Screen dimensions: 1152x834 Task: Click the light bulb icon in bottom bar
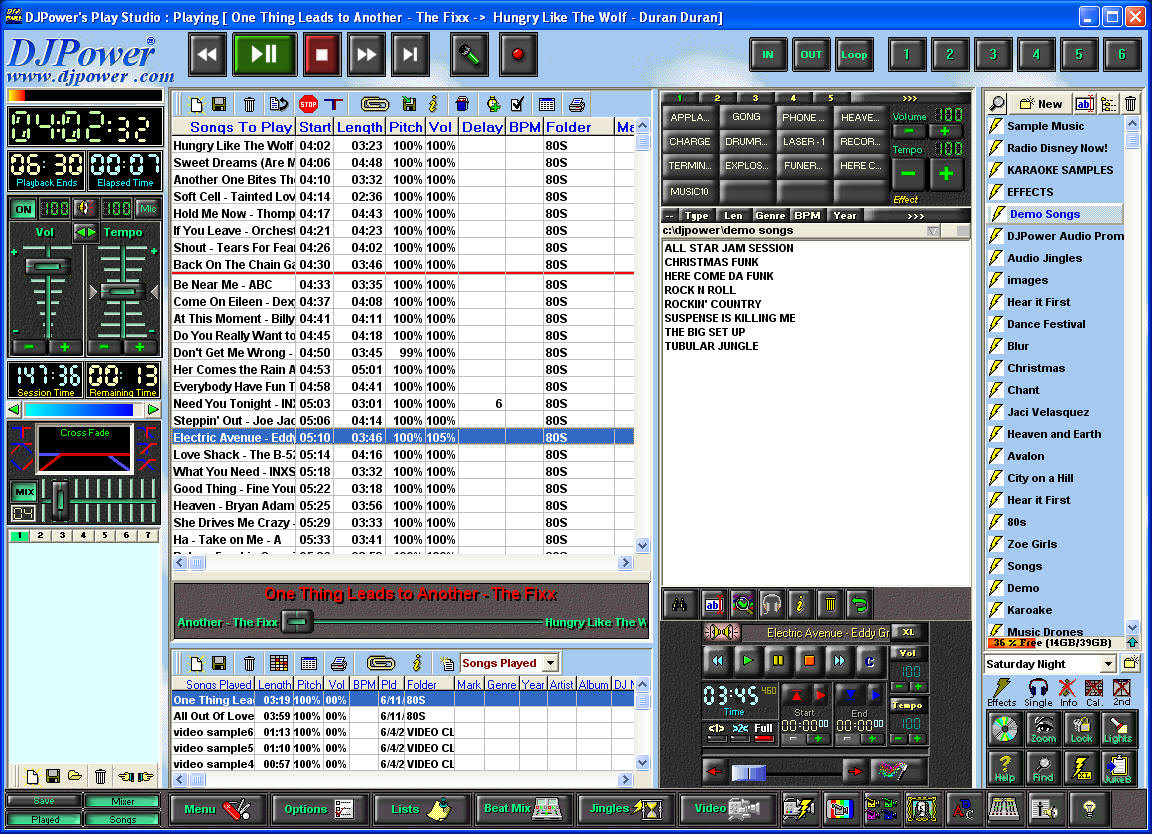1090,809
